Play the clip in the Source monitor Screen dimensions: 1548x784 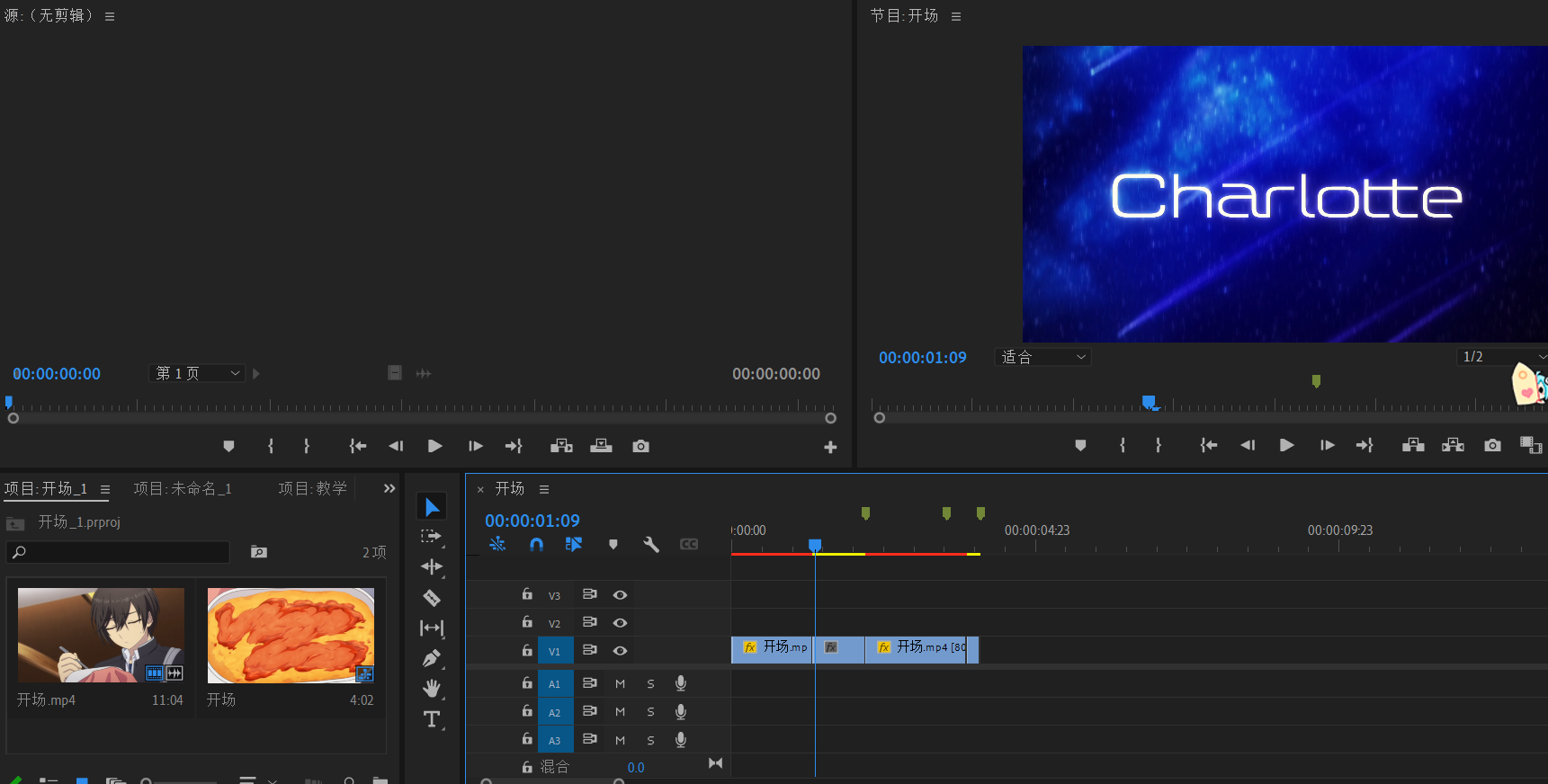point(434,446)
